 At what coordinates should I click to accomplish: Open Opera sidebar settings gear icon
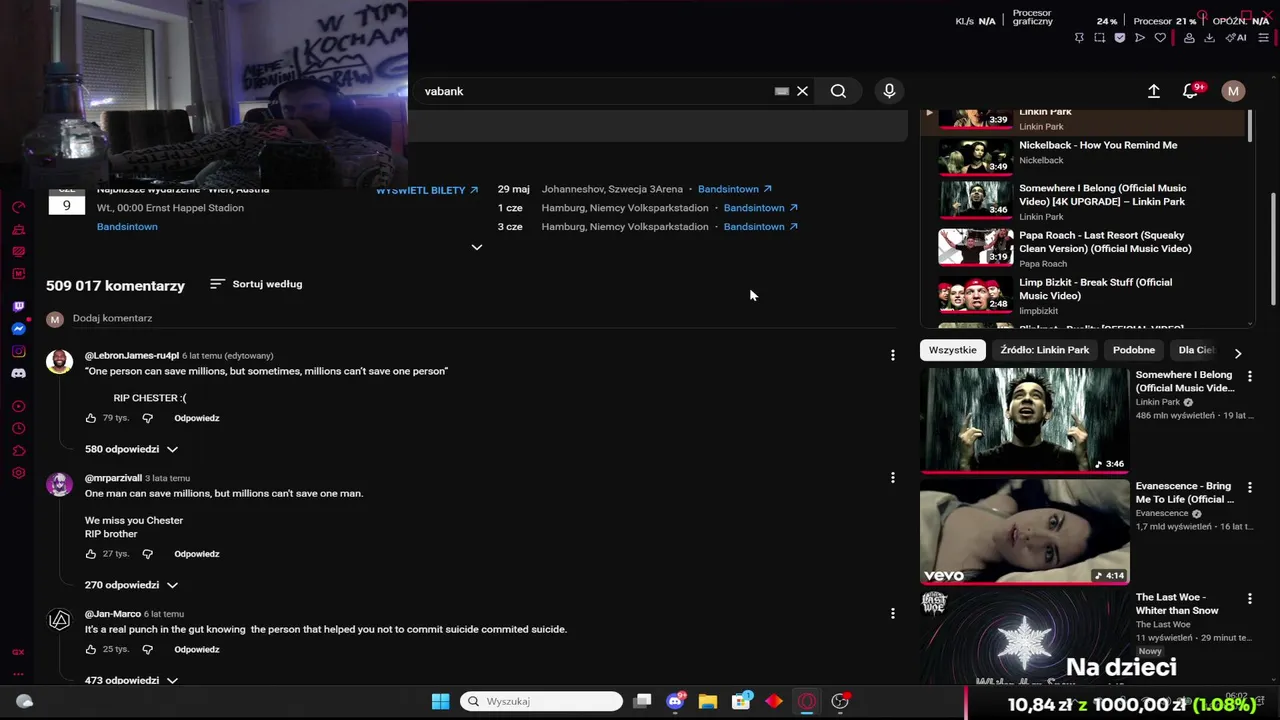click(18, 473)
